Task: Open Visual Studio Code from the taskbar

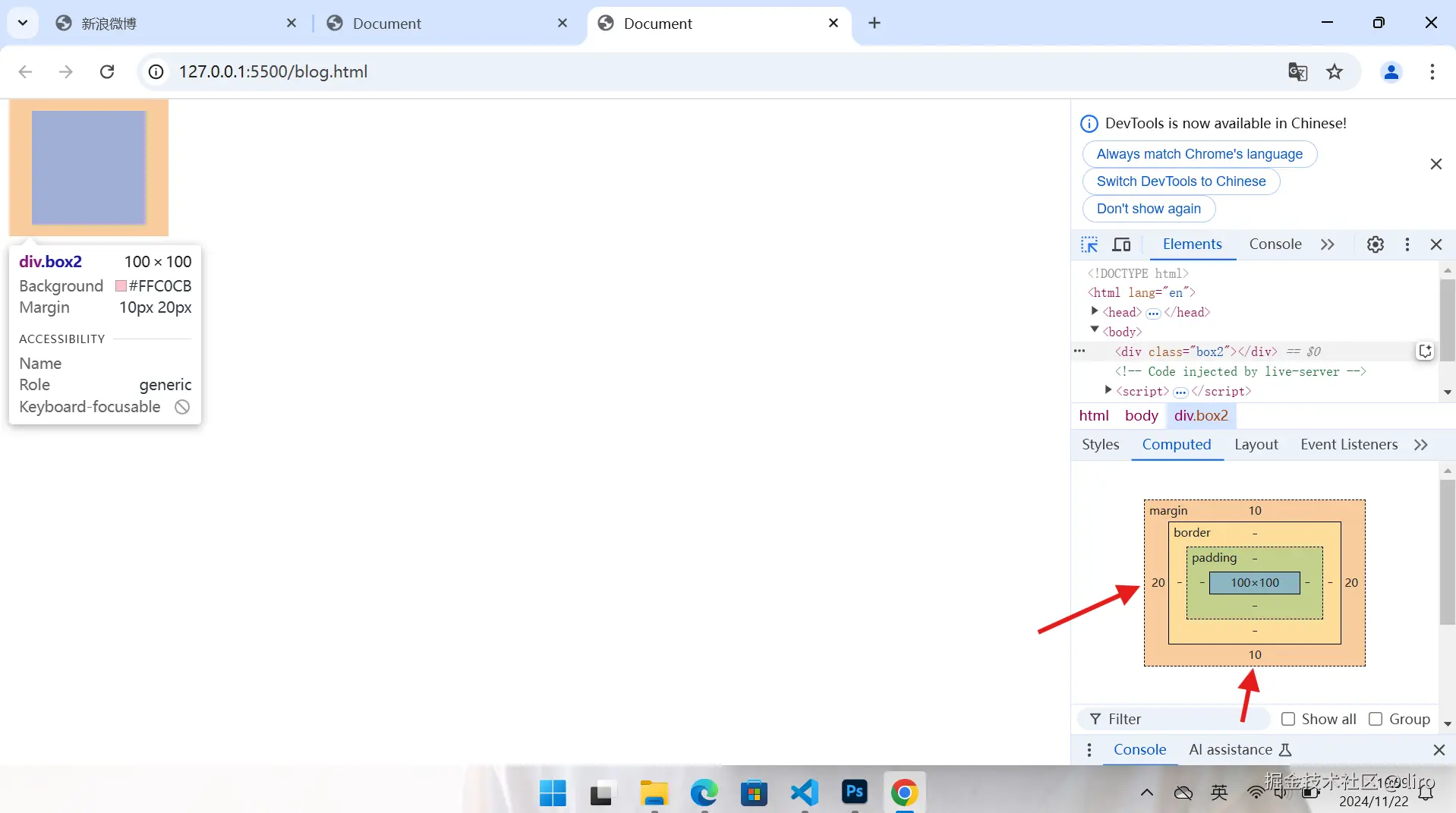Action: point(805,793)
